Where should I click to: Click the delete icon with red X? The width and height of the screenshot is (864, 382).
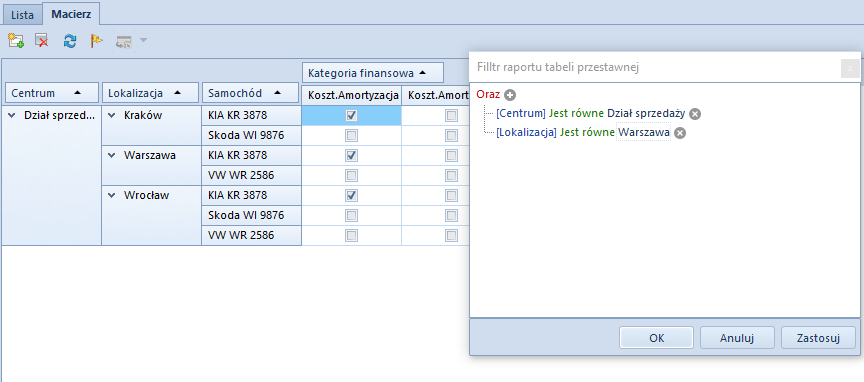pyautogui.click(x=41, y=41)
